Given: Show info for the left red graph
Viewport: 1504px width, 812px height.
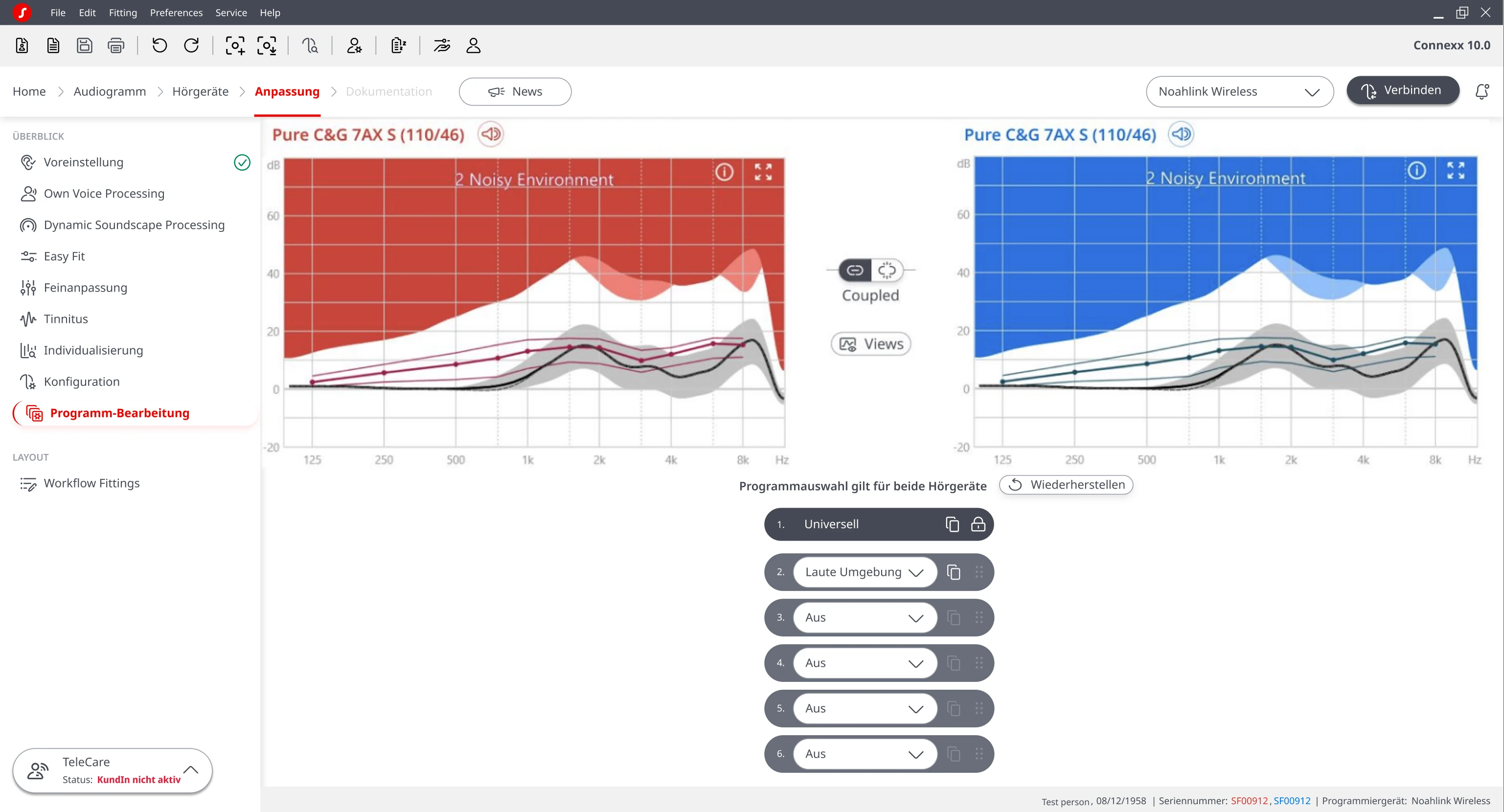Looking at the screenshot, I should click(x=725, y=172).
